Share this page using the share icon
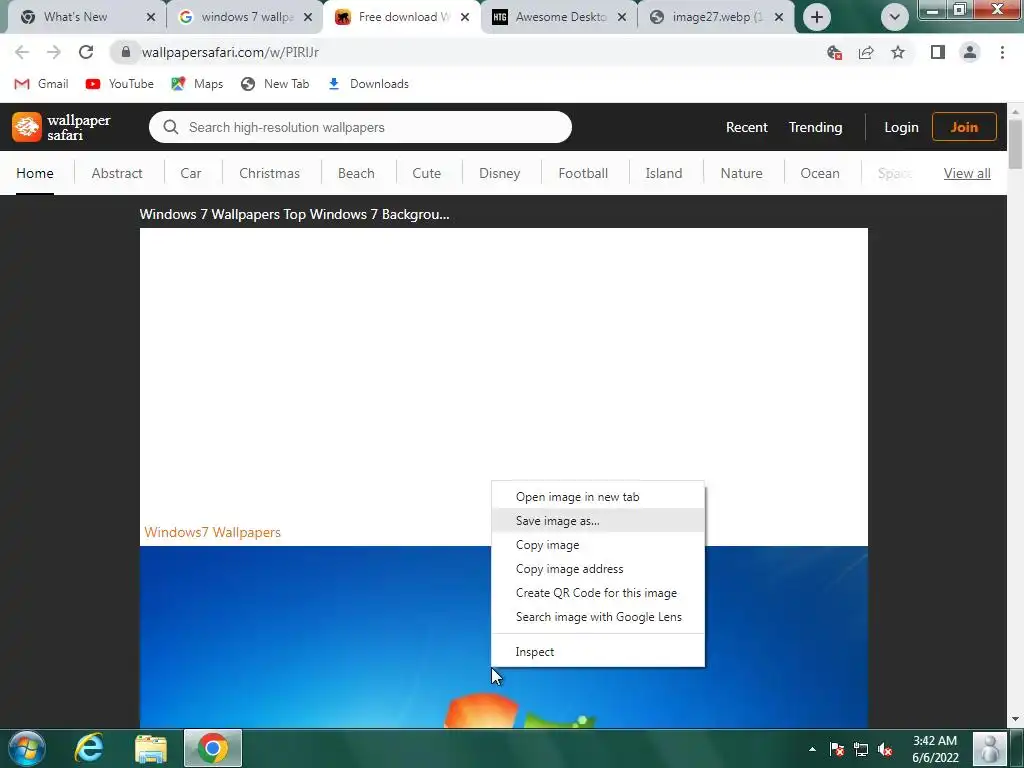The height and width of the screenshot is (768, 1024). [x=866, y=52]
